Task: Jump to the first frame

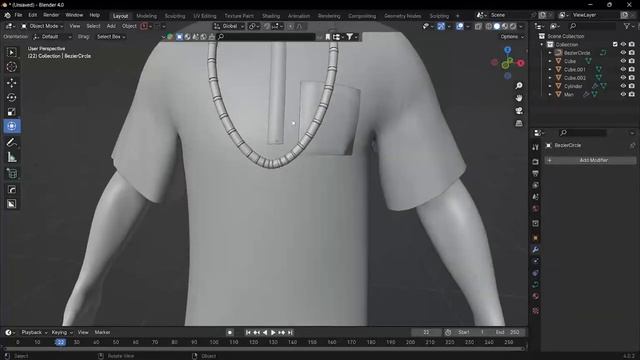Action: point(248,333)
